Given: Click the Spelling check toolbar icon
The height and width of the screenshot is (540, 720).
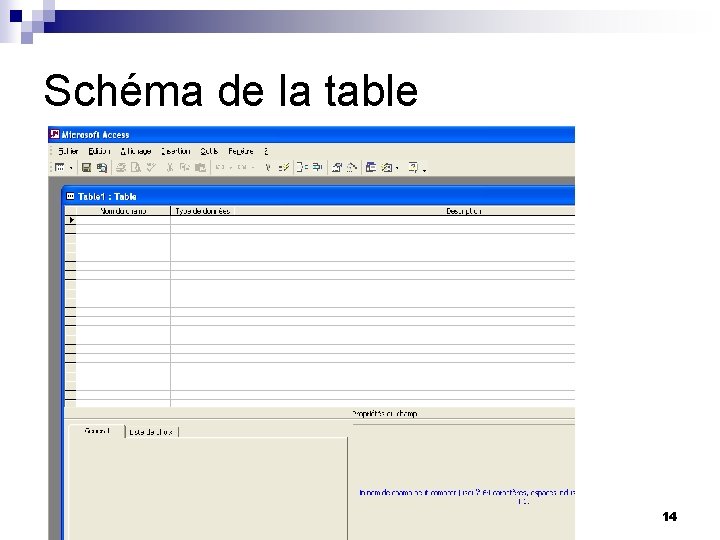Looking at the screenshot, I should coord(151,168).
